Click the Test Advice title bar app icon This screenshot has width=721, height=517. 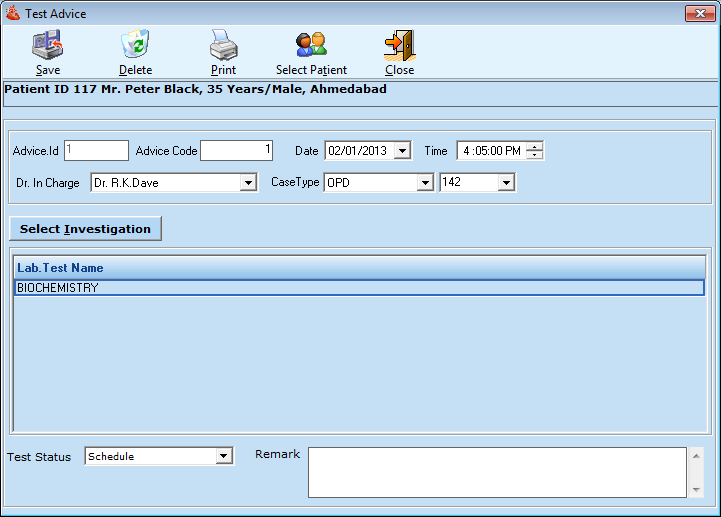point(13,14)
